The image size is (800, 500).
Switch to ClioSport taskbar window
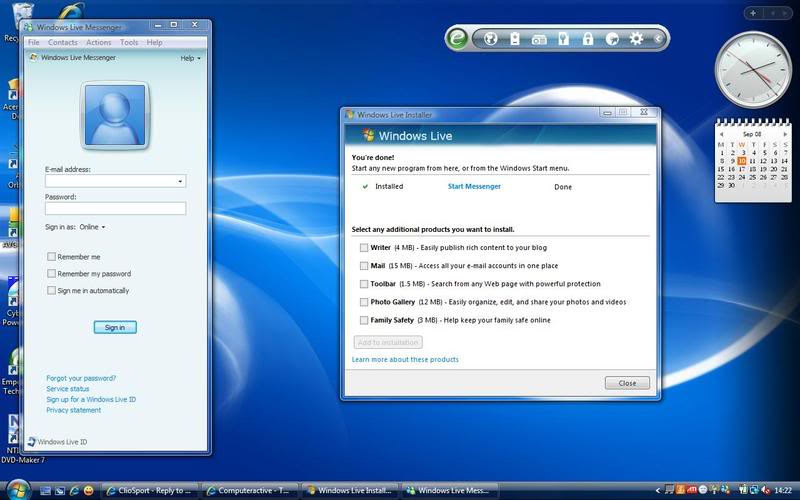(x=150, y=490)
